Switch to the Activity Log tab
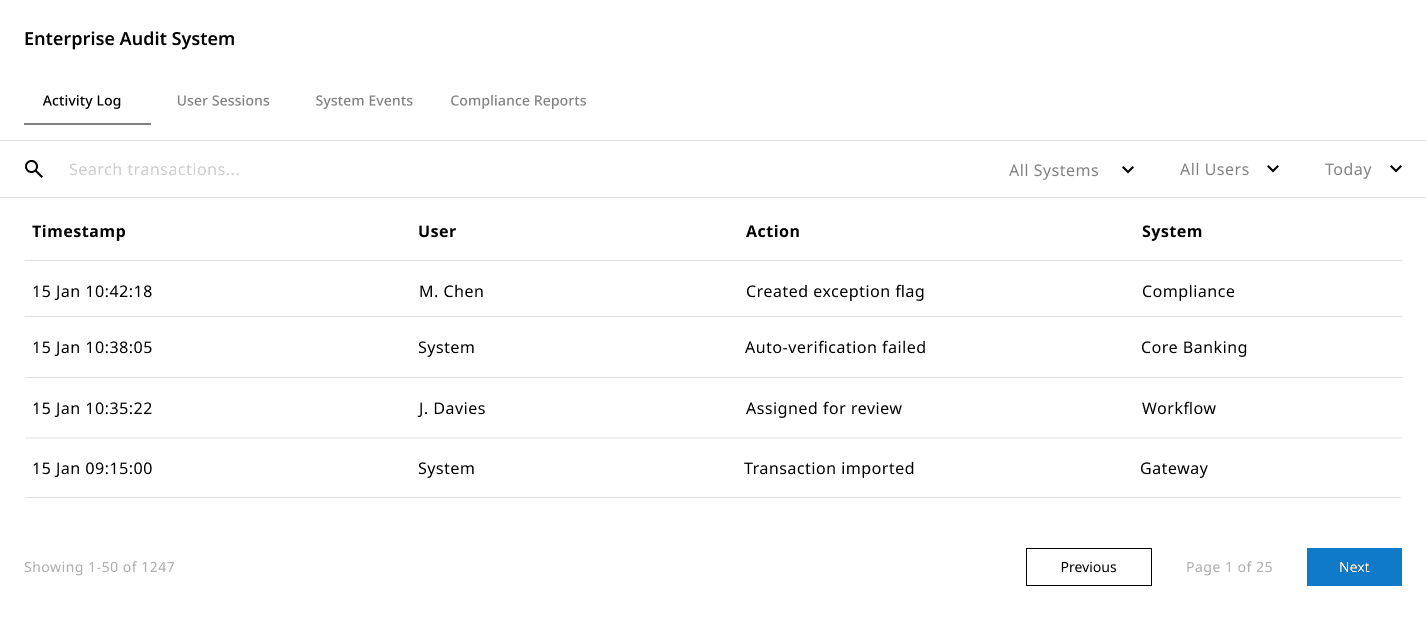 (82, 101)
